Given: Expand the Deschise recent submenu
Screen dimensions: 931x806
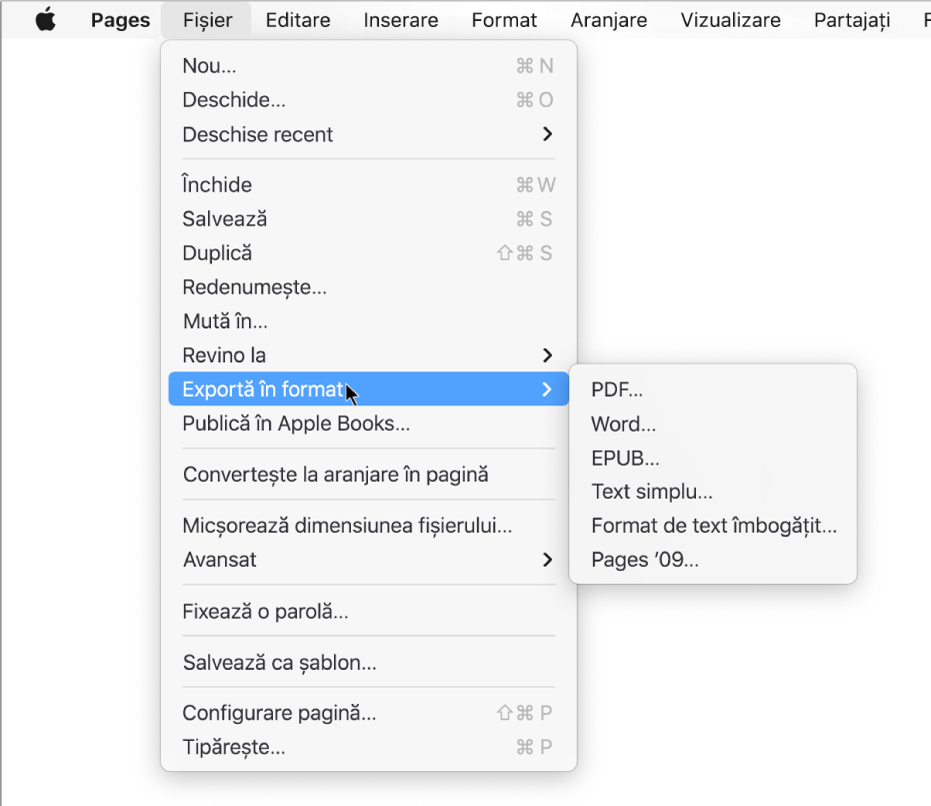Looking at the screenshot, I should tap(258, 134).
